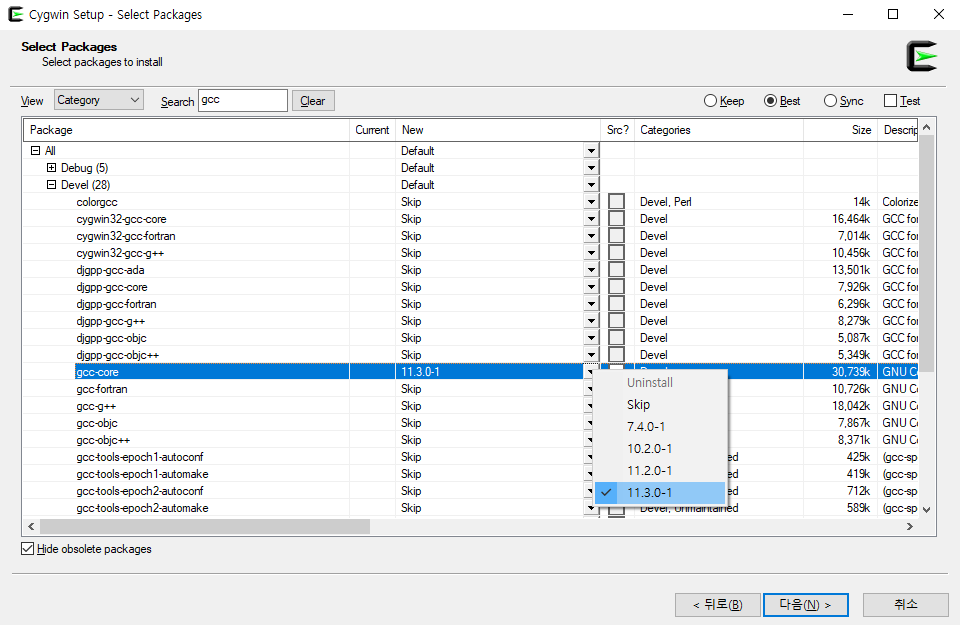Screen dimensions: 960x625
Task: Check the Src box for djgpp-gcc-objc++
Action: pyautogui.click(x=617, y=354)
